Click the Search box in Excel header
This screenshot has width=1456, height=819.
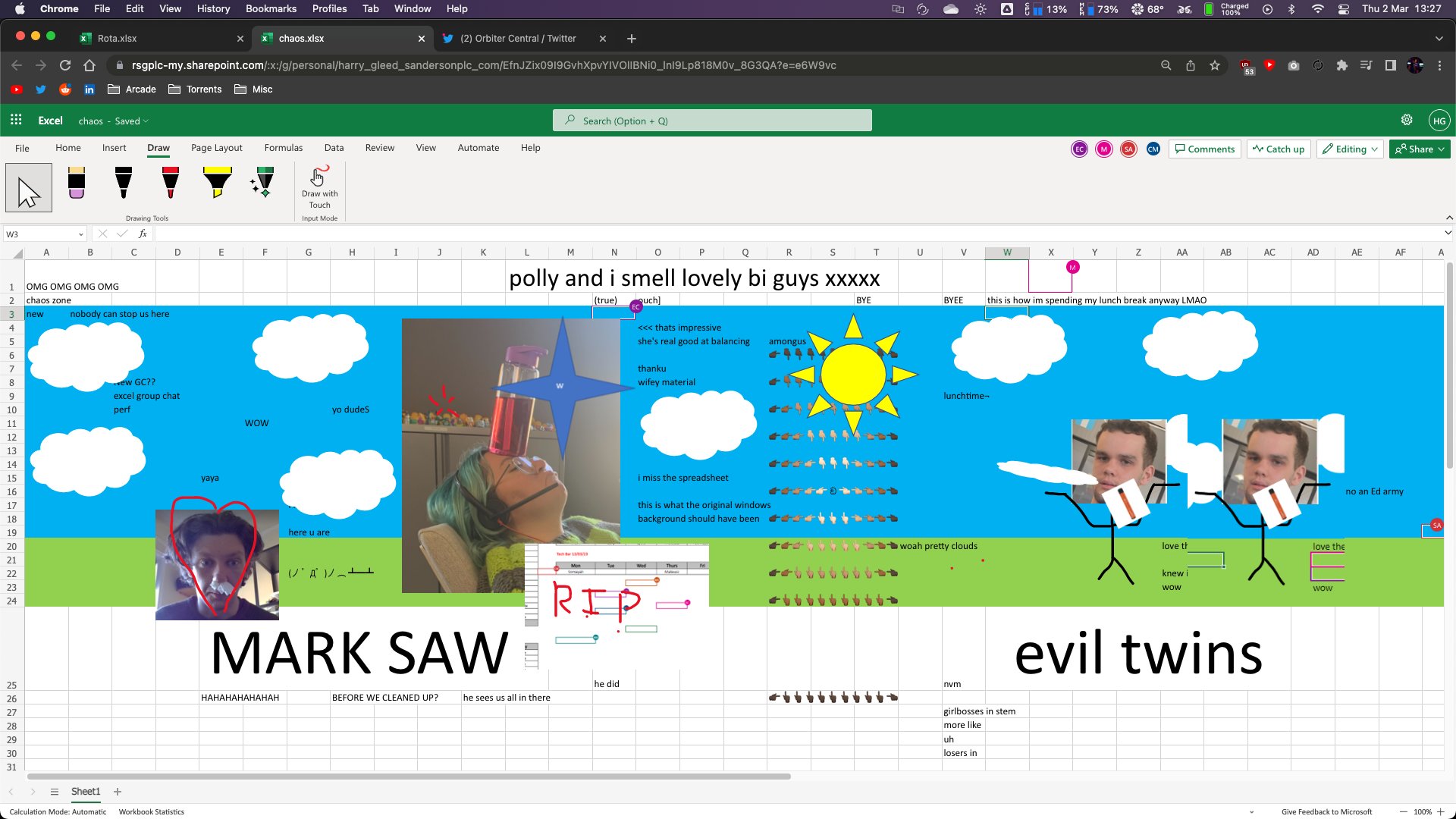(x=712, y=121)
